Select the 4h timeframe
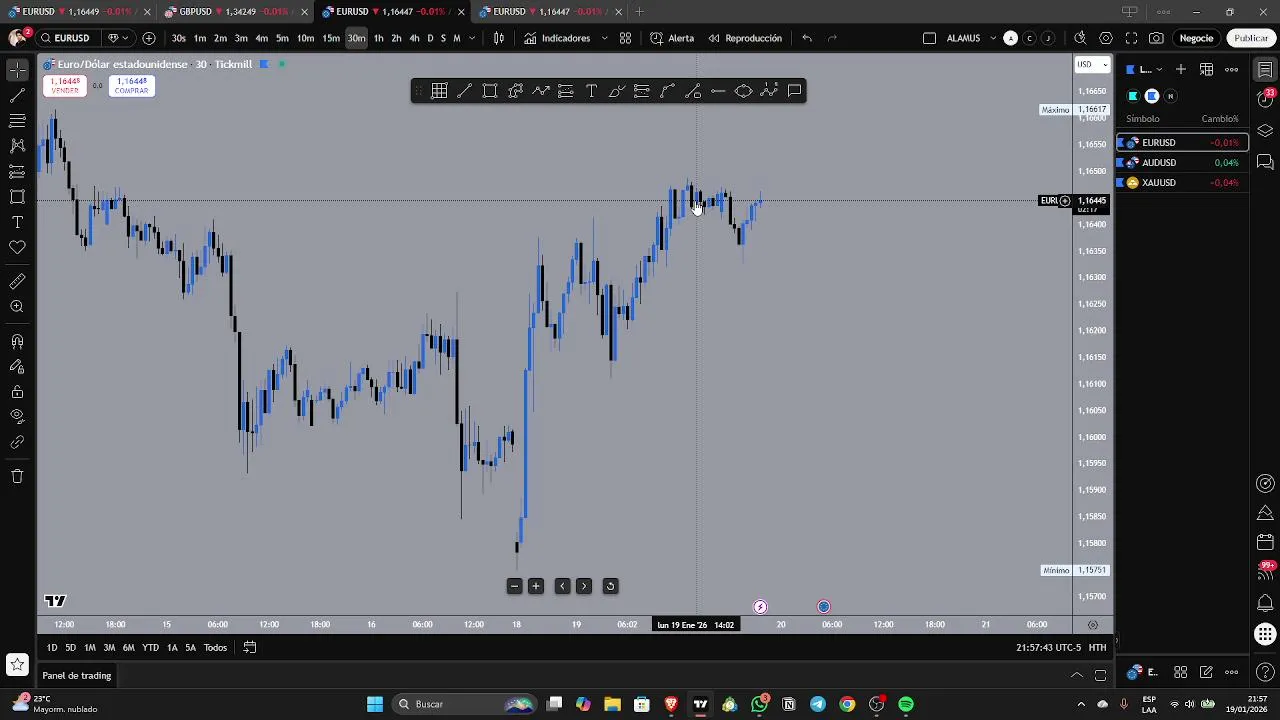The width and height of the screenshot is (1280, 720). 414,38
